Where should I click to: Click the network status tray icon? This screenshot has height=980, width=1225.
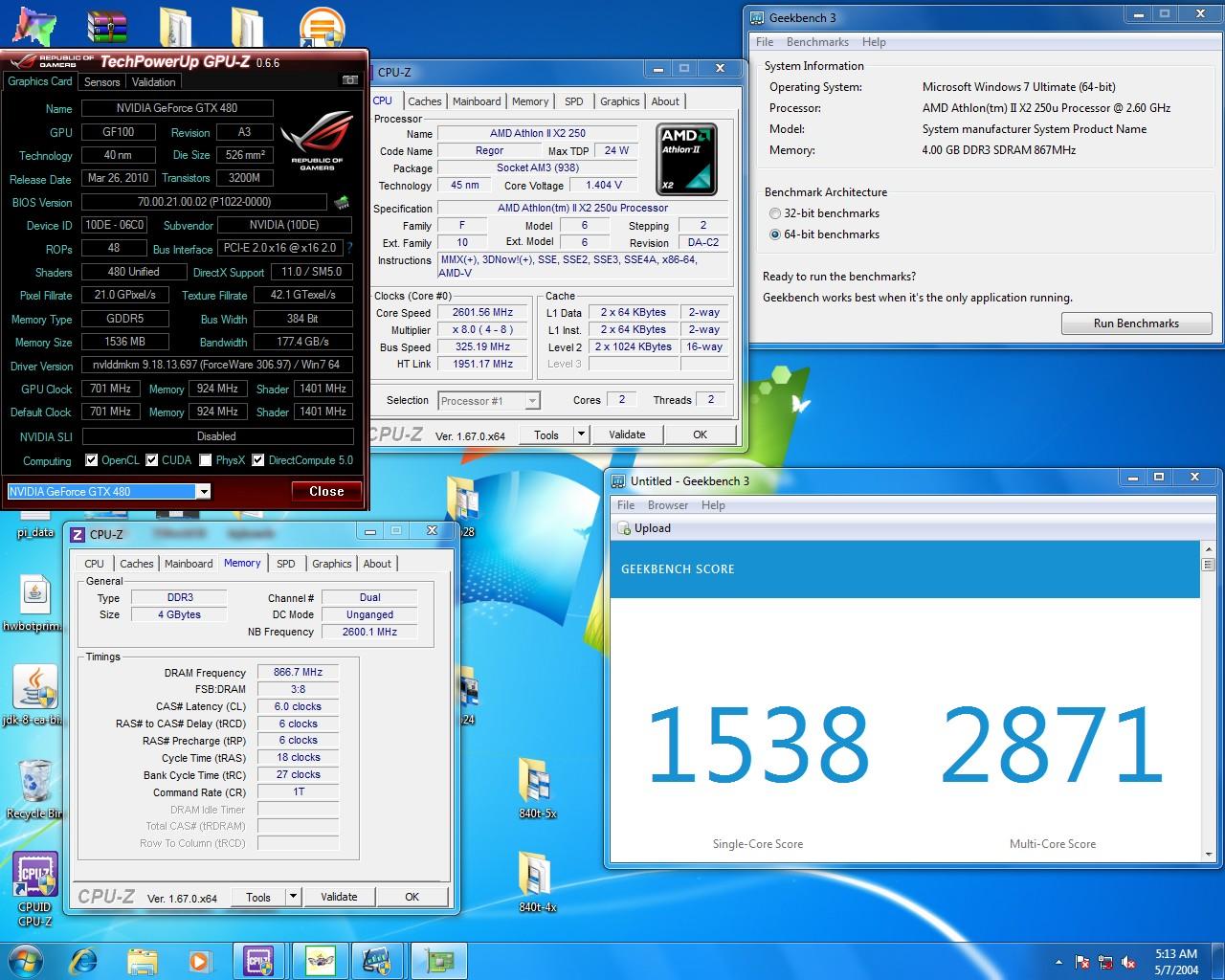pos(1106,961)
